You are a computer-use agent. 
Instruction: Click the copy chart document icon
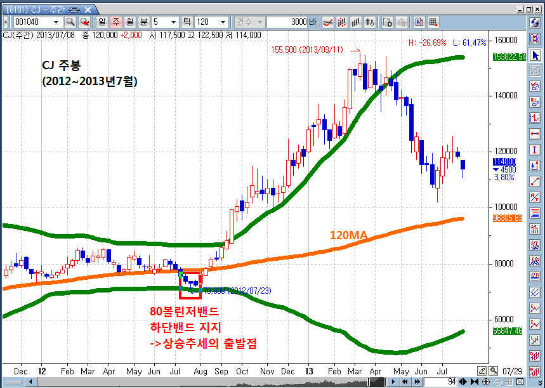(387, 22)
